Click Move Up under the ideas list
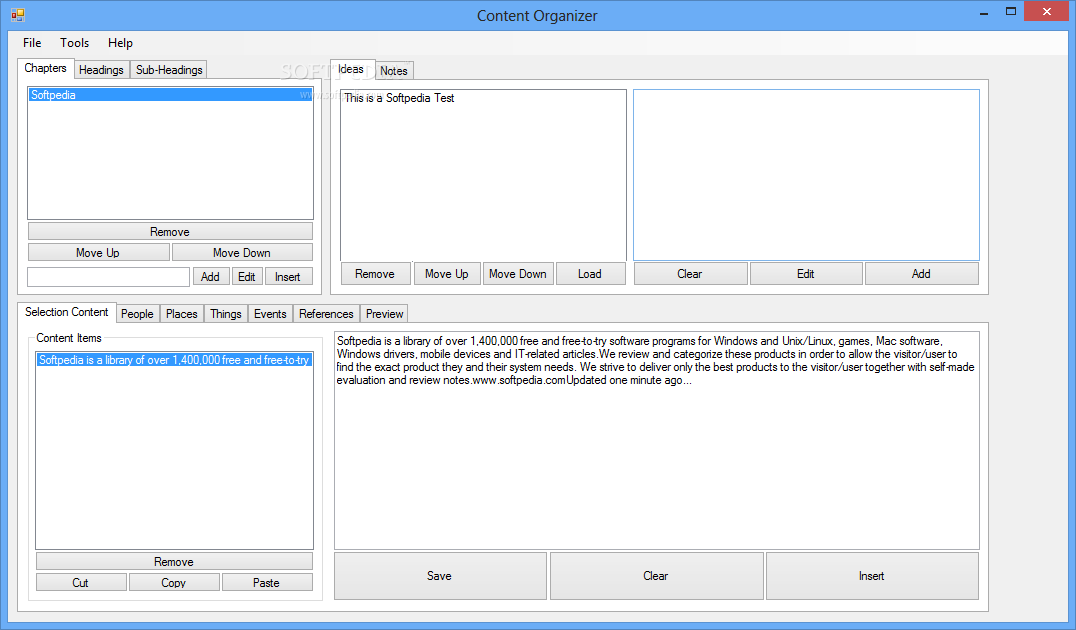The image size is (1076, 630). (447, 274)
